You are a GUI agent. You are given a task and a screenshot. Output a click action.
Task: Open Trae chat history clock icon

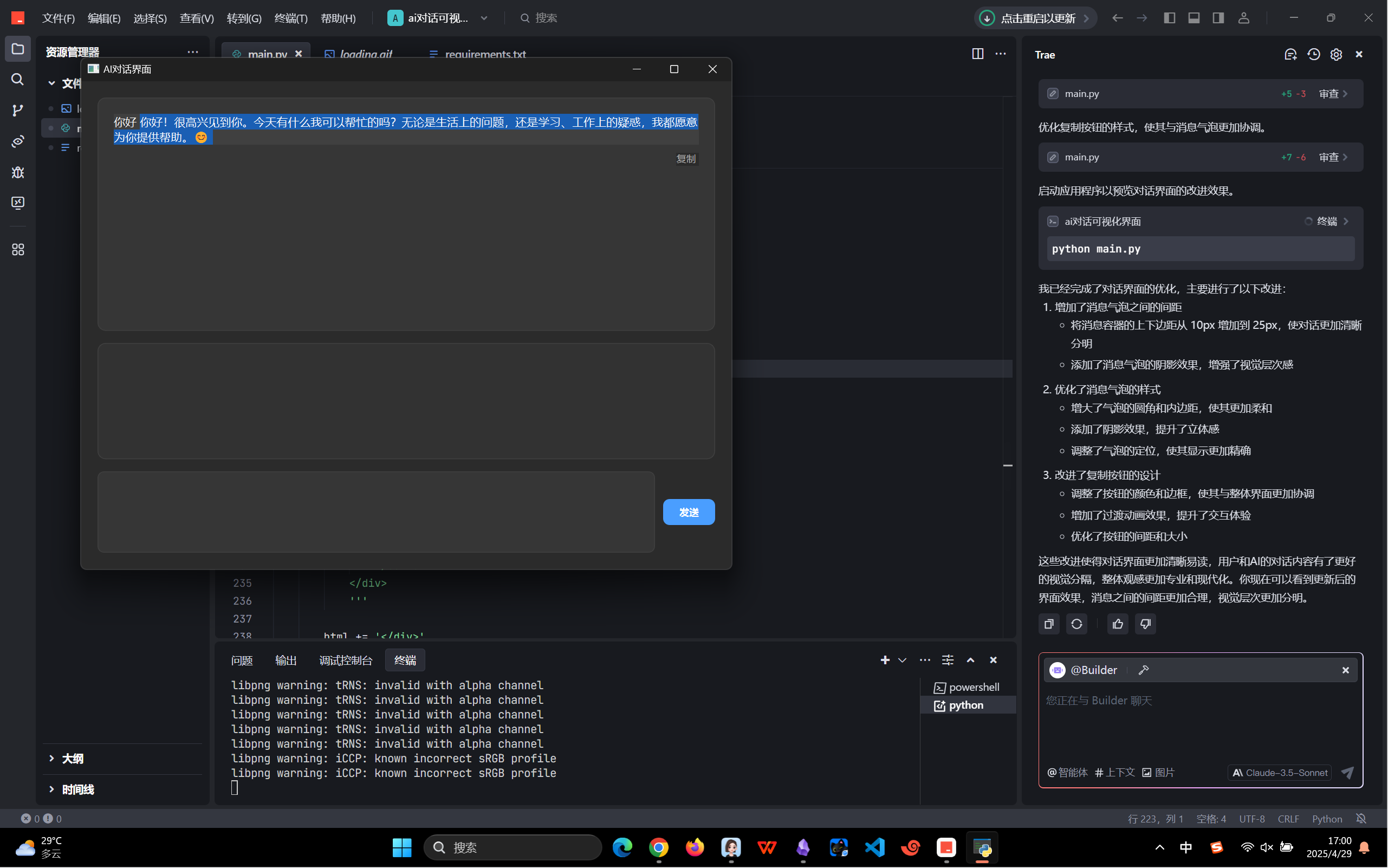click(1313, 55)
